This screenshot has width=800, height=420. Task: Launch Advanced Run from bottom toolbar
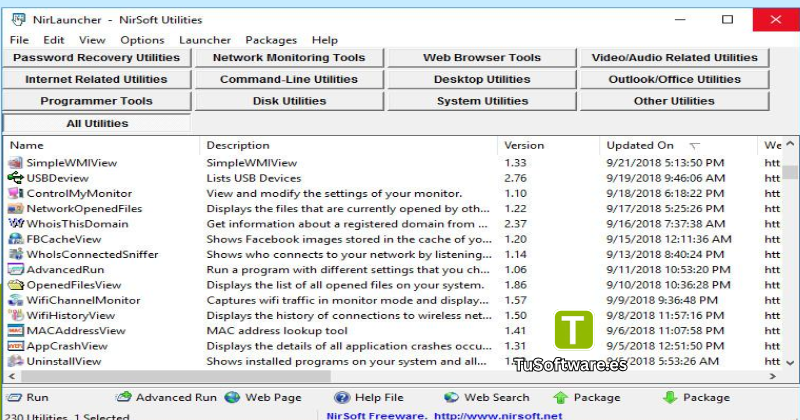click(x=166, y=397)
